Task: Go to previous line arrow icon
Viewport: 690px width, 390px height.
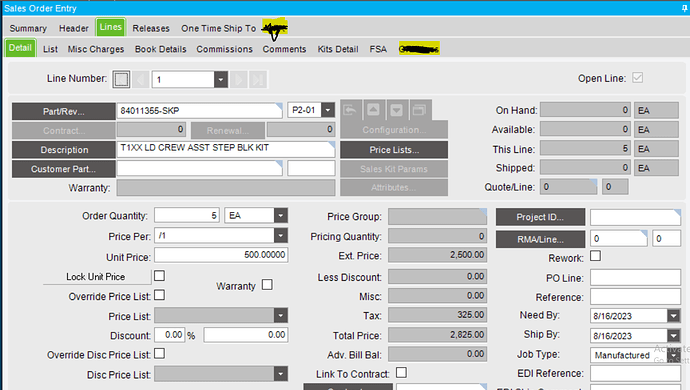Action: pos(141,80)
